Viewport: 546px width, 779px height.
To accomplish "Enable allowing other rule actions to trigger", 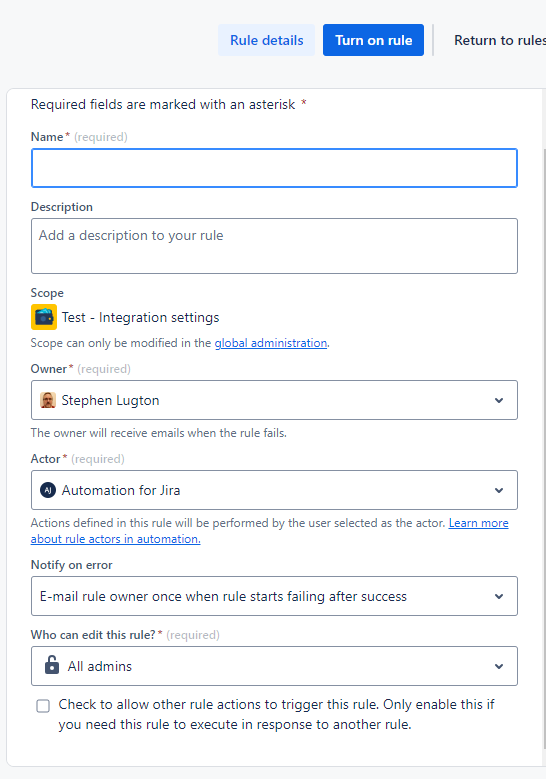I will [x=43, y=706].
